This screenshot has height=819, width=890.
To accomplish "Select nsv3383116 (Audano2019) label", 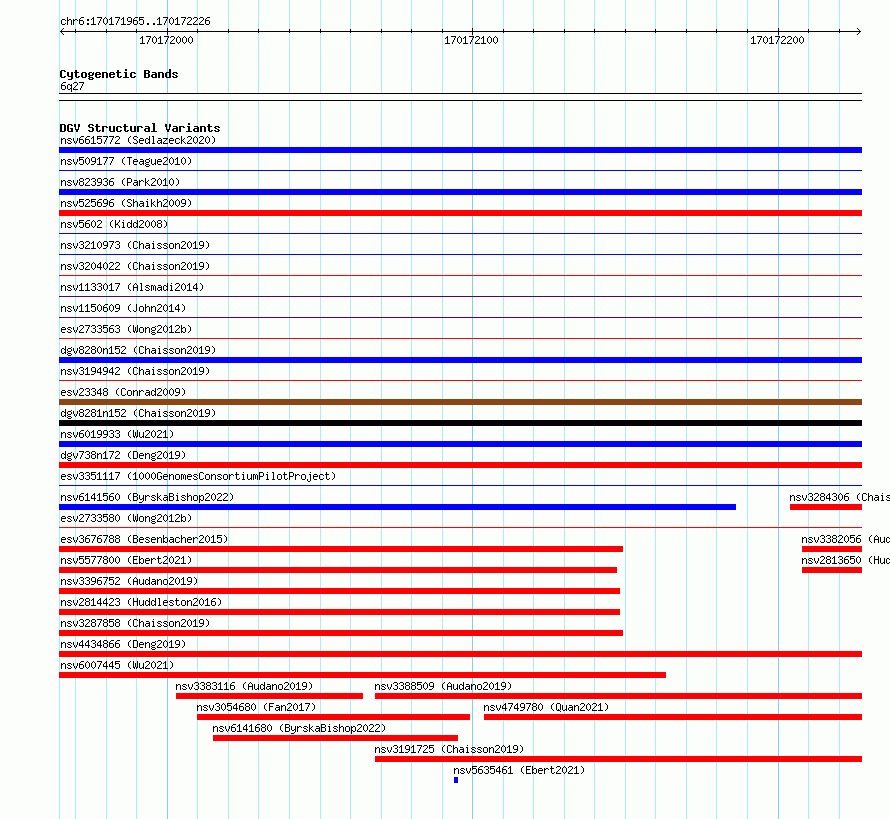I will click(244, 686).
